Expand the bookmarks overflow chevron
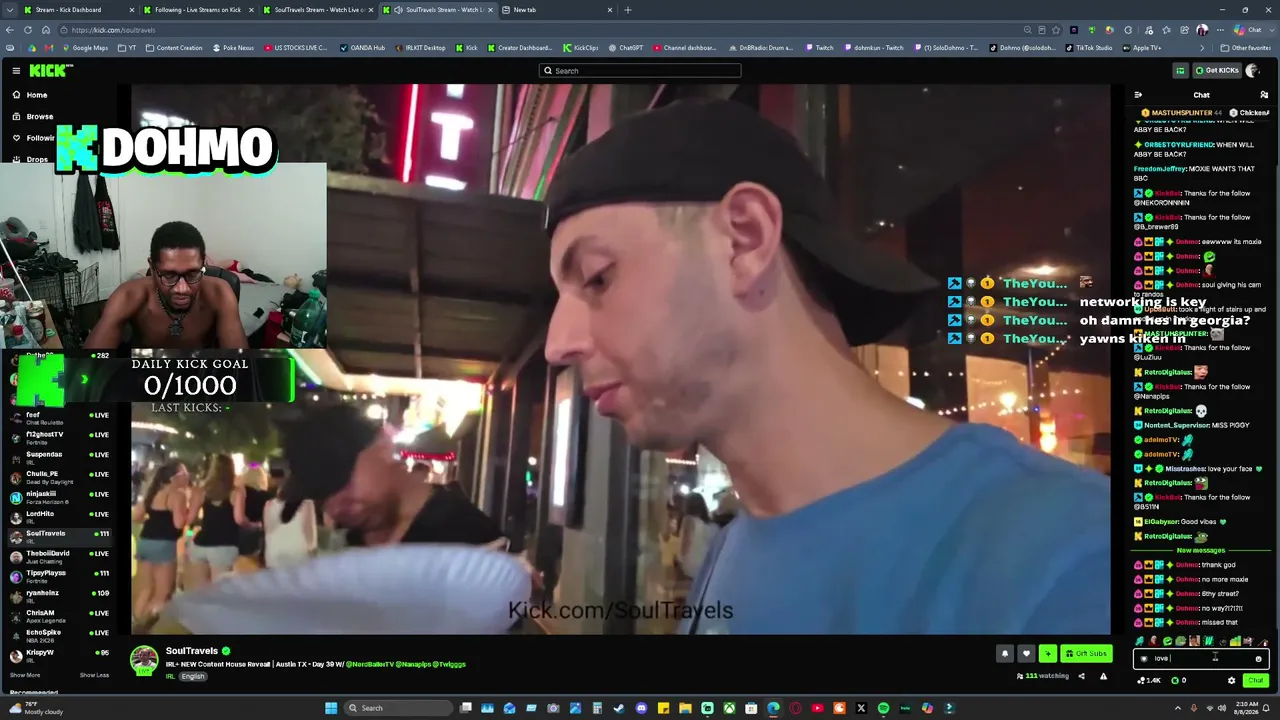 pos(1202,48)
